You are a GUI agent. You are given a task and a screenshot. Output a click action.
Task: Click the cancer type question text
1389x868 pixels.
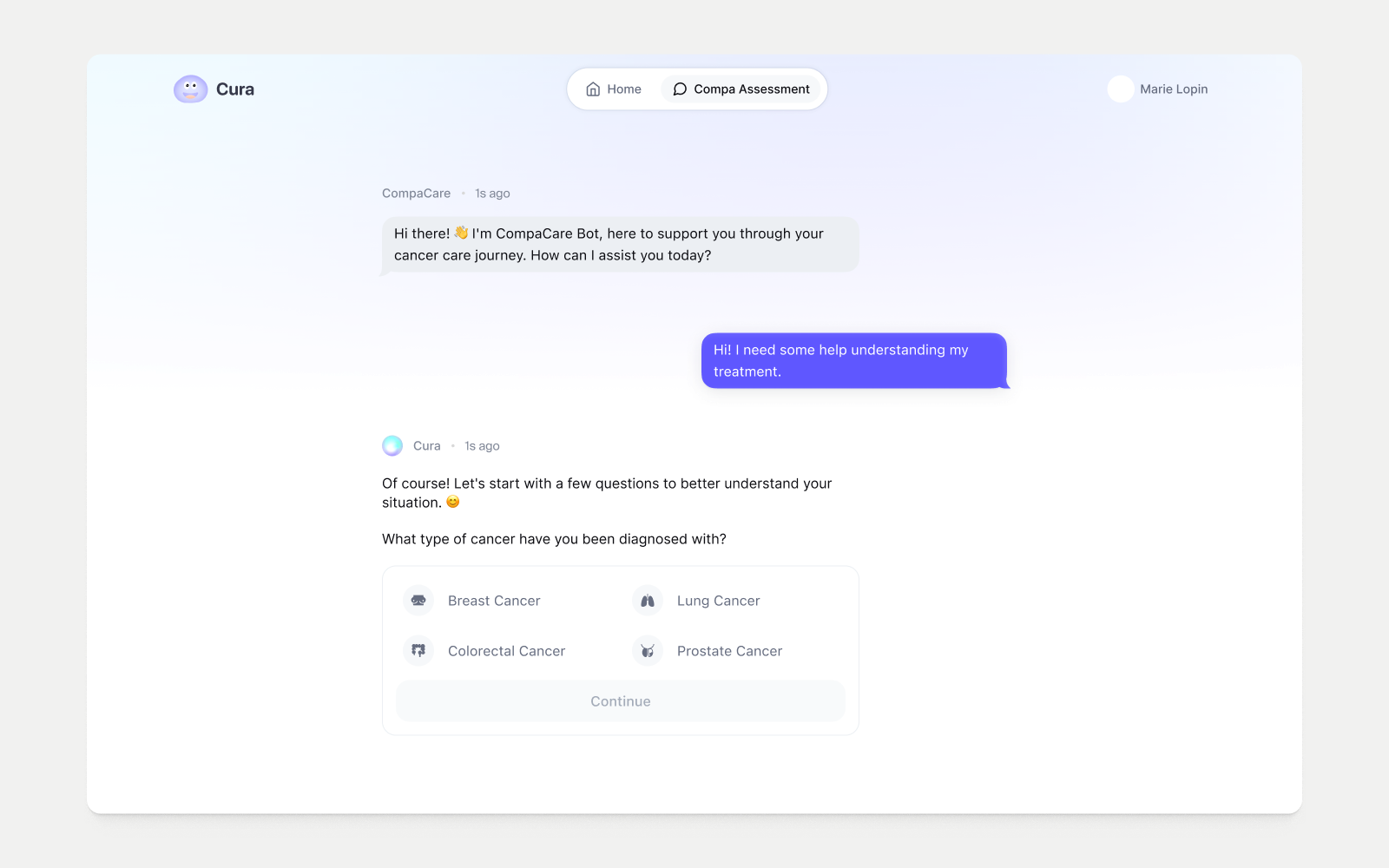click(554, 539)
